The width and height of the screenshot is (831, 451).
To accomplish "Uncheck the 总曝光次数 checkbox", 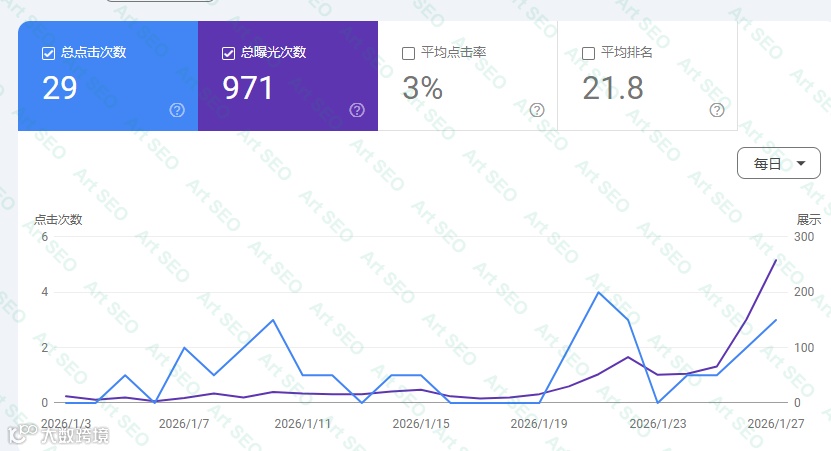I will click(x=228, y=54).
